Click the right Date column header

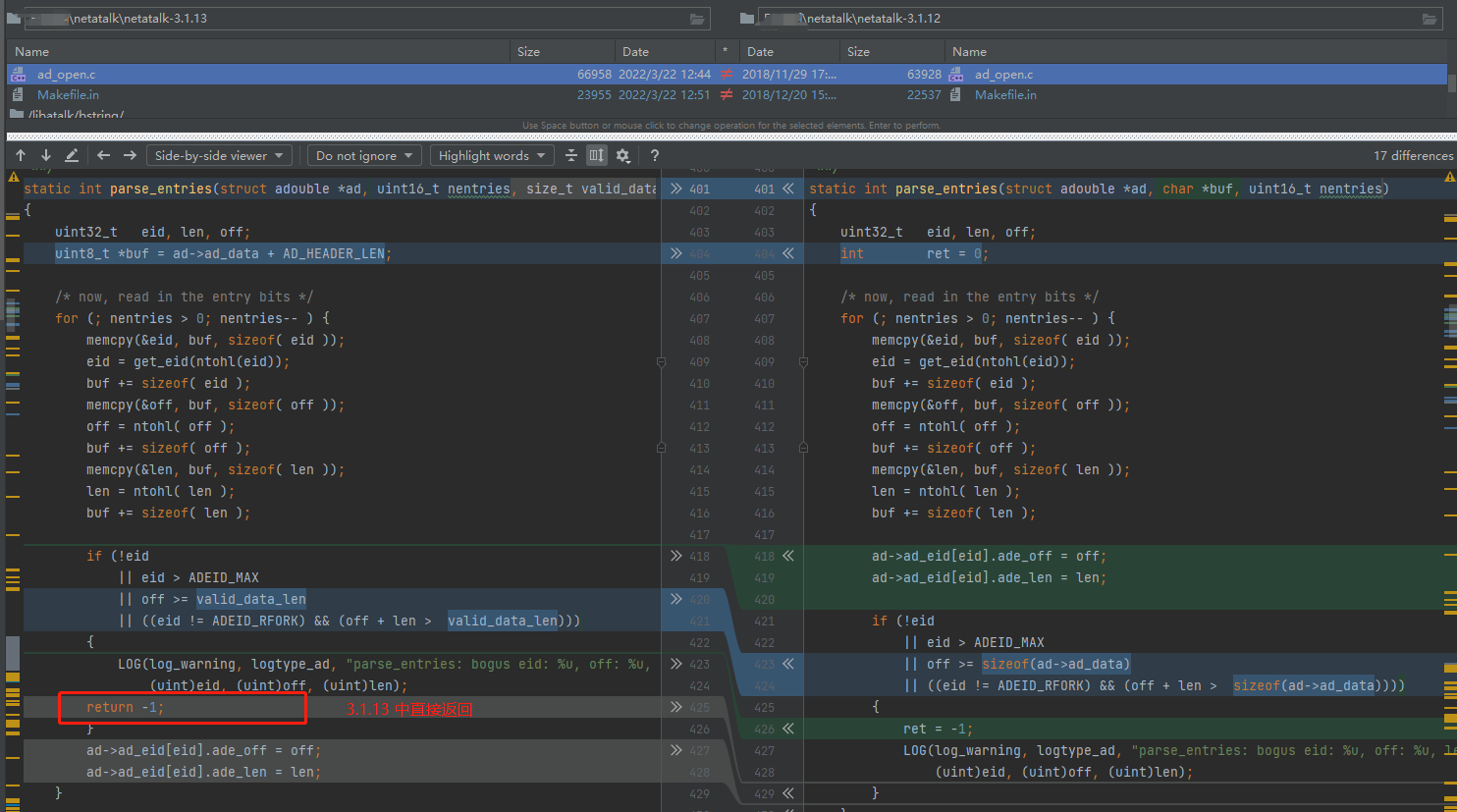[x=789, y=52]
